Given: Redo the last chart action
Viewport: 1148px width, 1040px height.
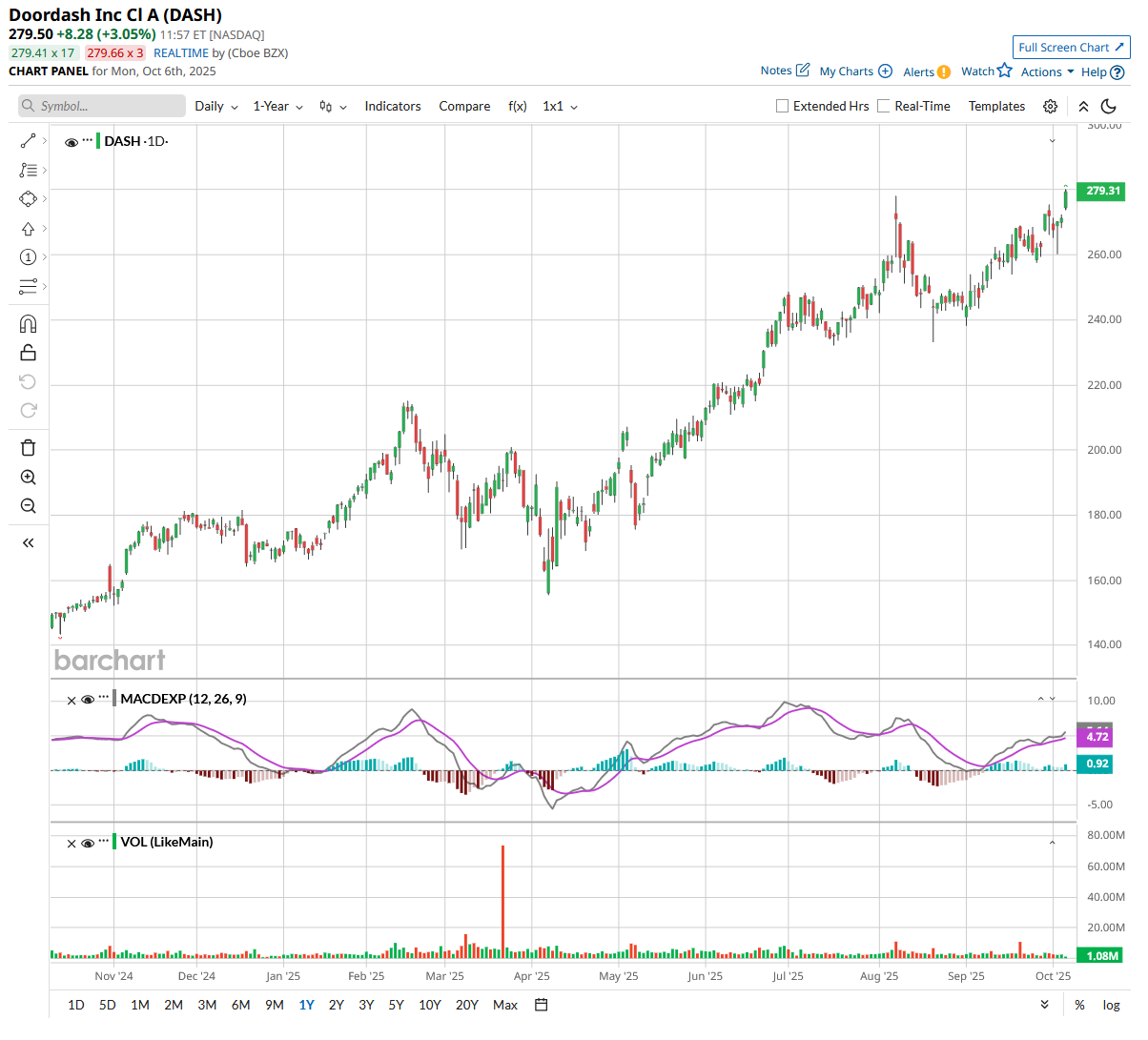Looking at the screenshot, I should point(28,411).
